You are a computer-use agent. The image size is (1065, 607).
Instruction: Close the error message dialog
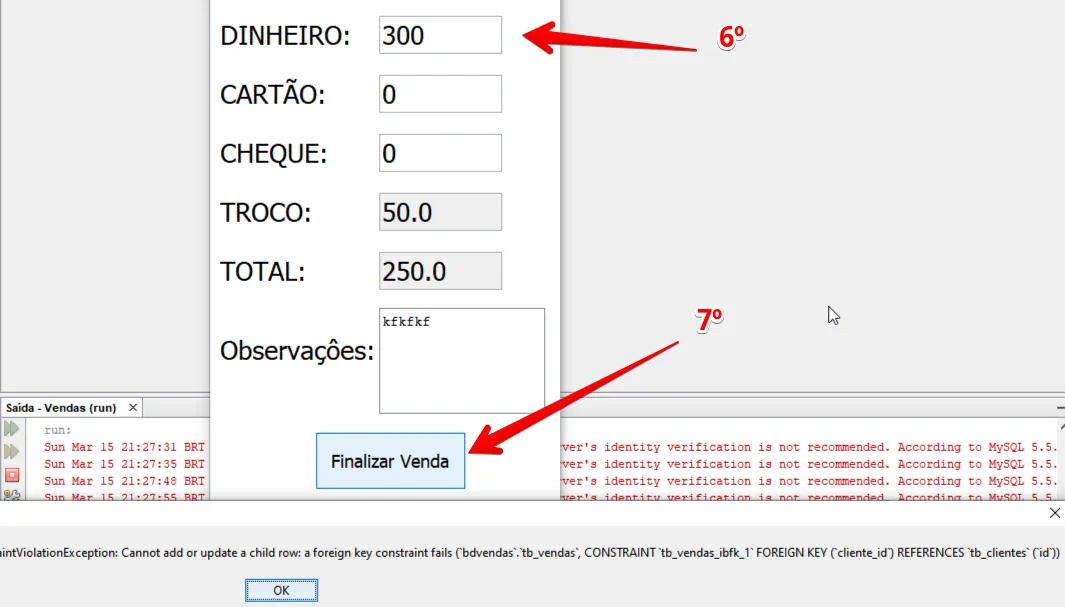tap(1054, 513)
